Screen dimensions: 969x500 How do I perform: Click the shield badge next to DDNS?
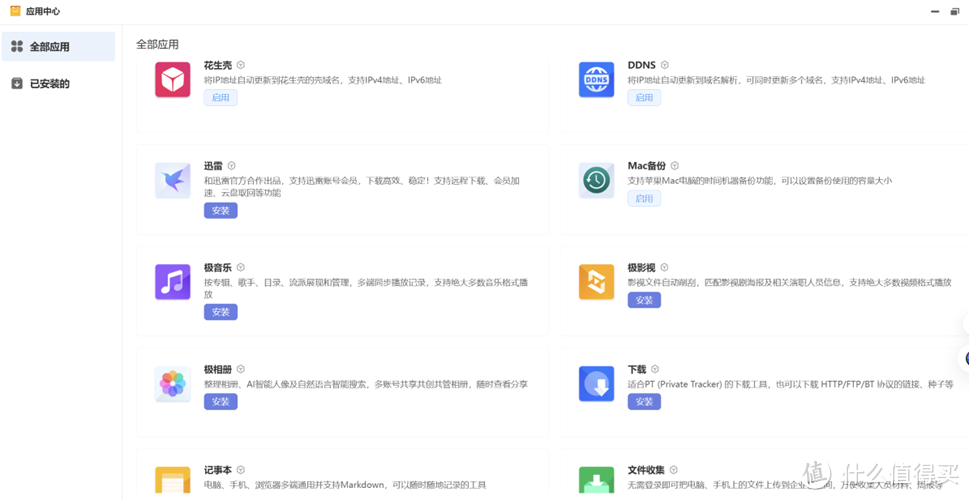click(x=665, y=65)
